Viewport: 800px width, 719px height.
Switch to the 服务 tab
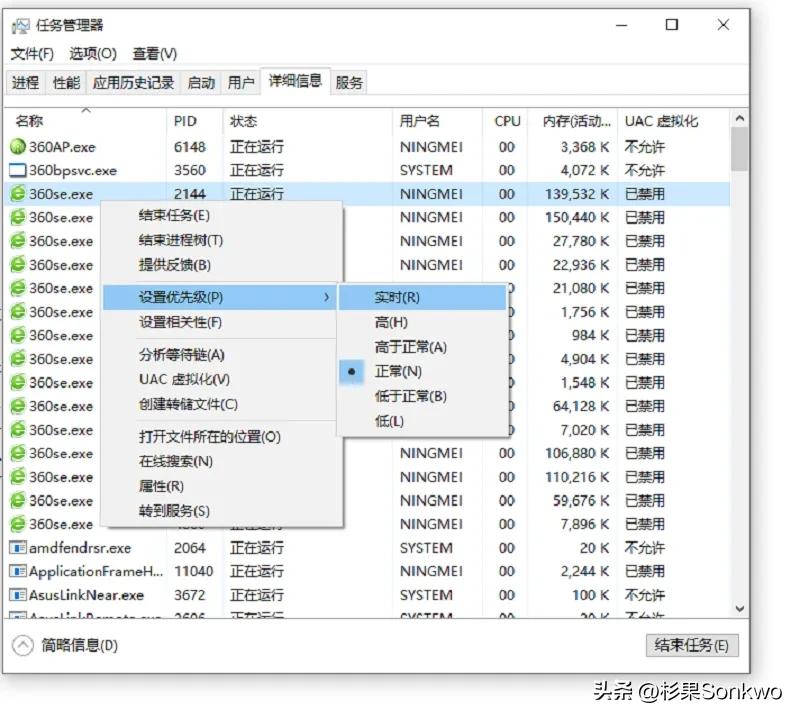tap(348, 82)
